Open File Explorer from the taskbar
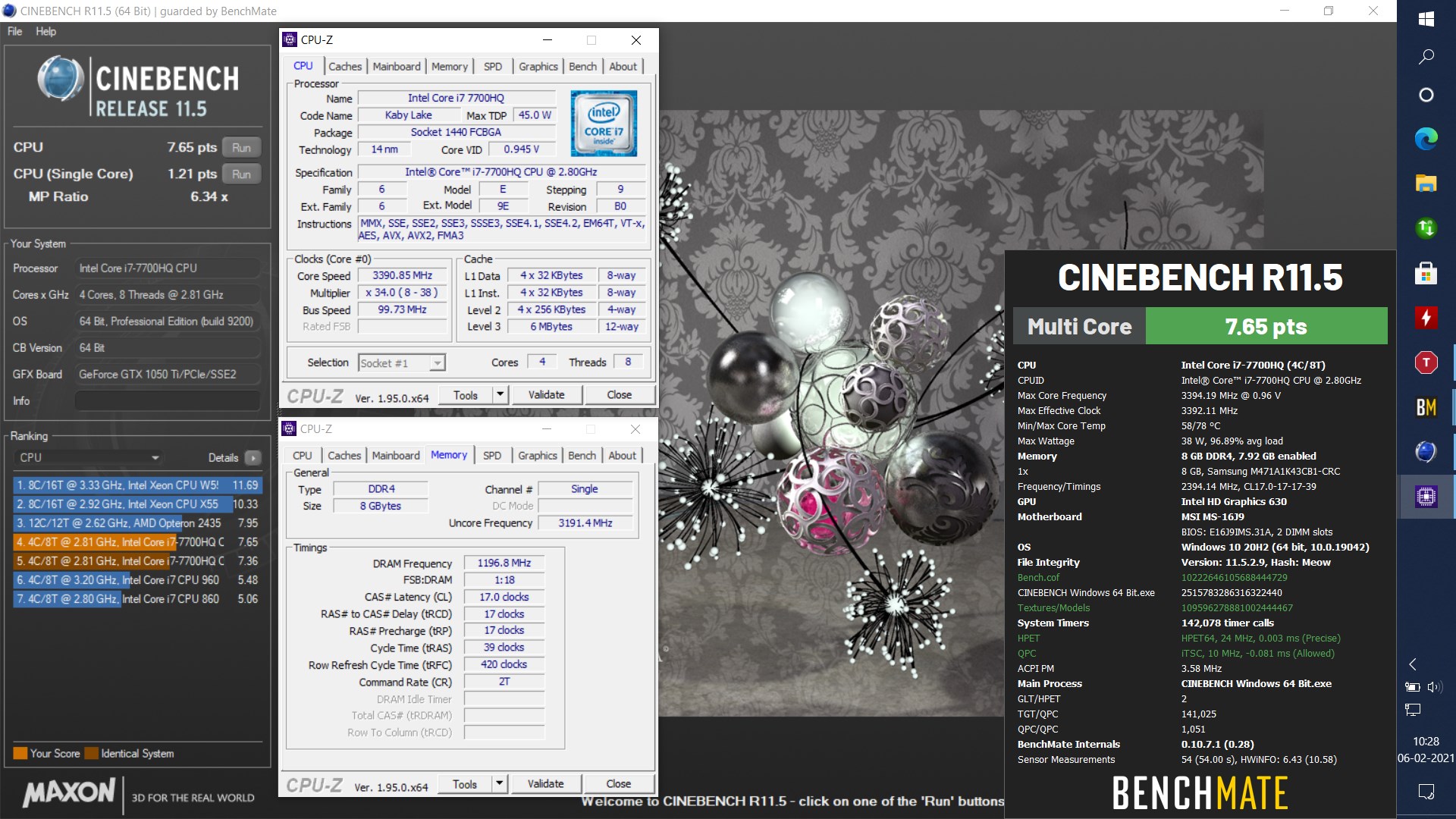The image size is (1456, 819). (x=1426, y=183)
